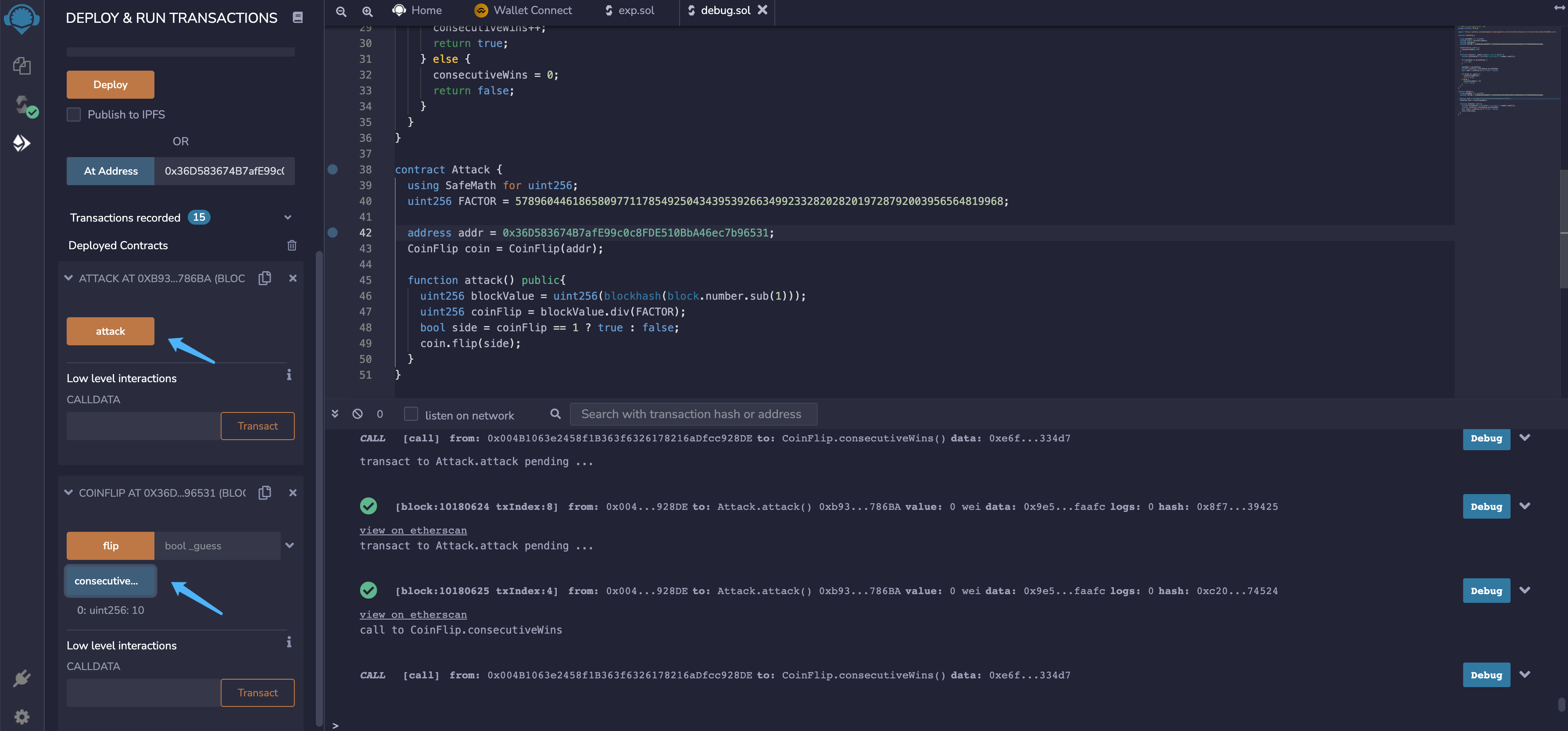Run the attack function button
Viewport: 1568px width, 731px height.
click(x=110, y=331)
